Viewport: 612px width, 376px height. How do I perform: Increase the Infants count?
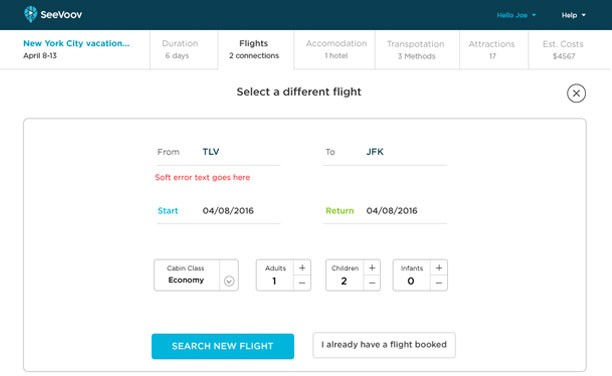click(x=439, y=268)
